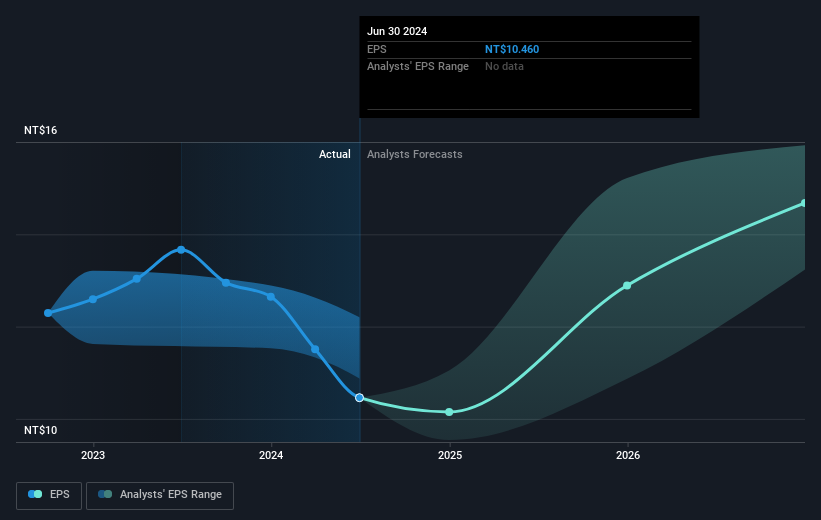
Task: Select the EPS forecast point at 2026
Action: [627, 285]
